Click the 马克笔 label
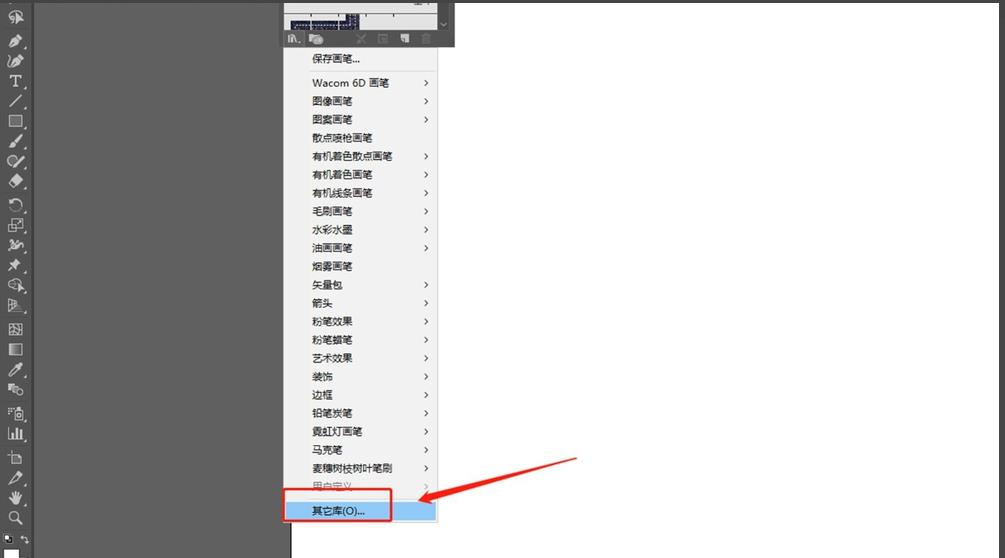This screenshot has width=1005, height=558. pyautogui.click(x=327, y=450)
